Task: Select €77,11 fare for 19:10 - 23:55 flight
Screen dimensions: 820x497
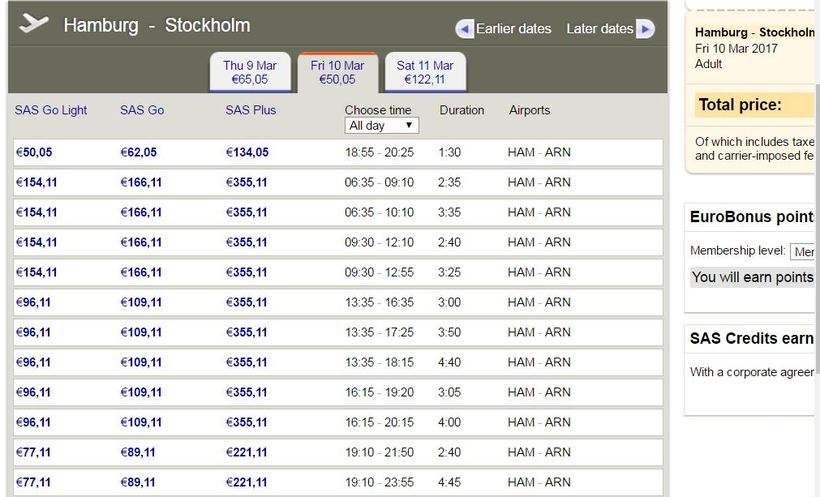Action: [x=34, y=483]
